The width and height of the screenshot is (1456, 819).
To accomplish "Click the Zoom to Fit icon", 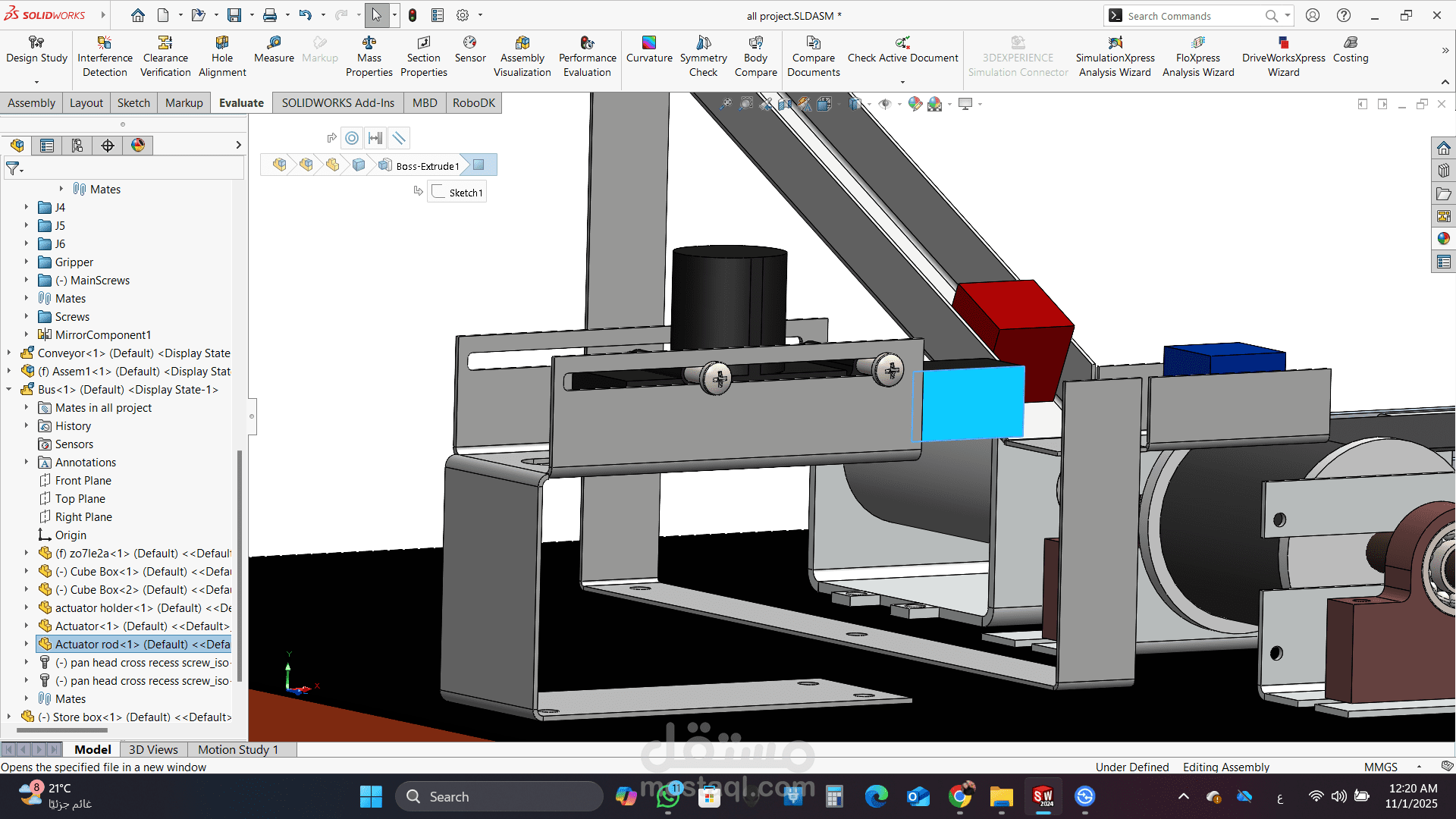I will pyautogui.click(x=726, y=104).
